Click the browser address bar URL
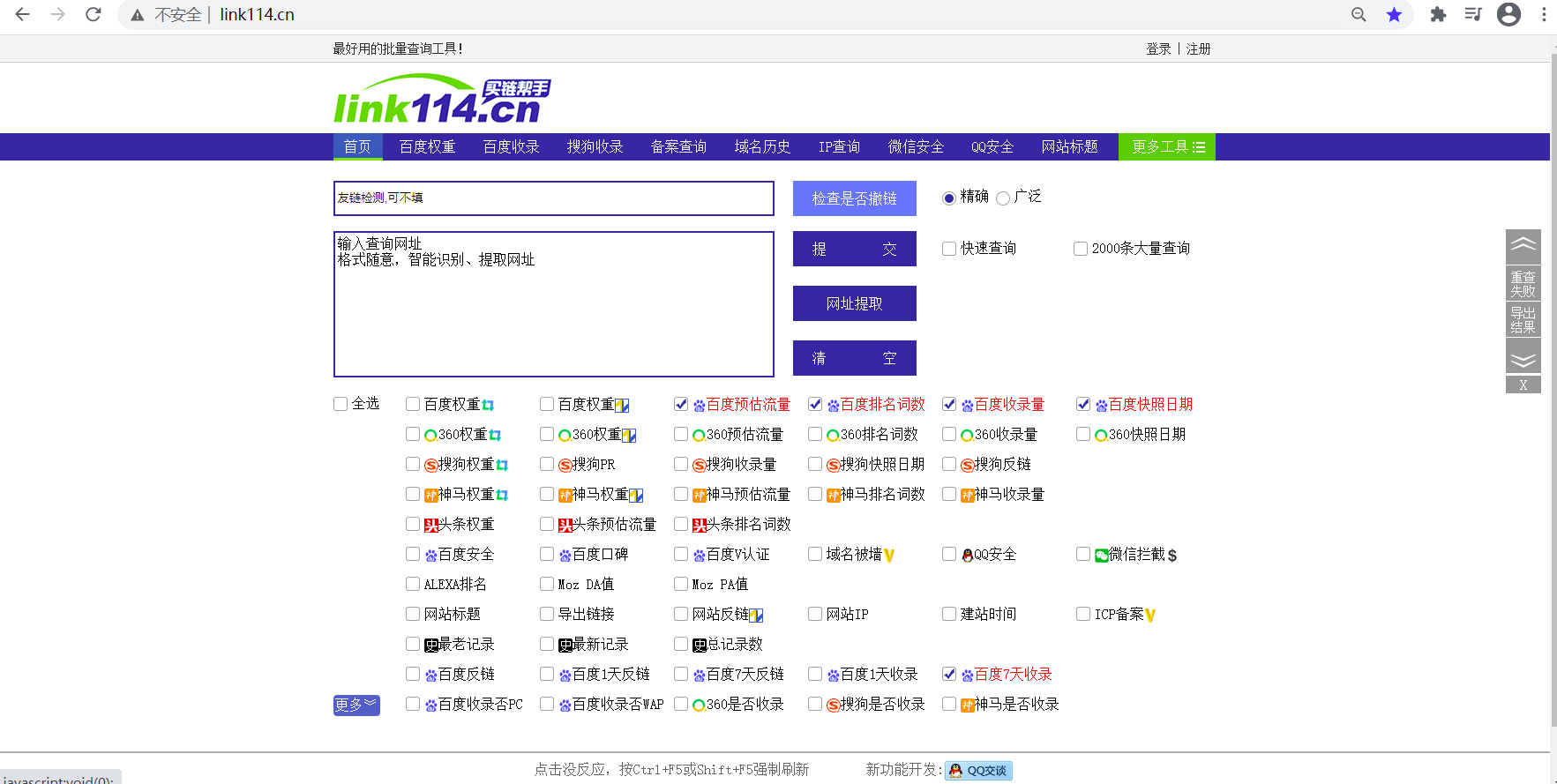This screenshot has height=784, width=1557. pos(258,15)
